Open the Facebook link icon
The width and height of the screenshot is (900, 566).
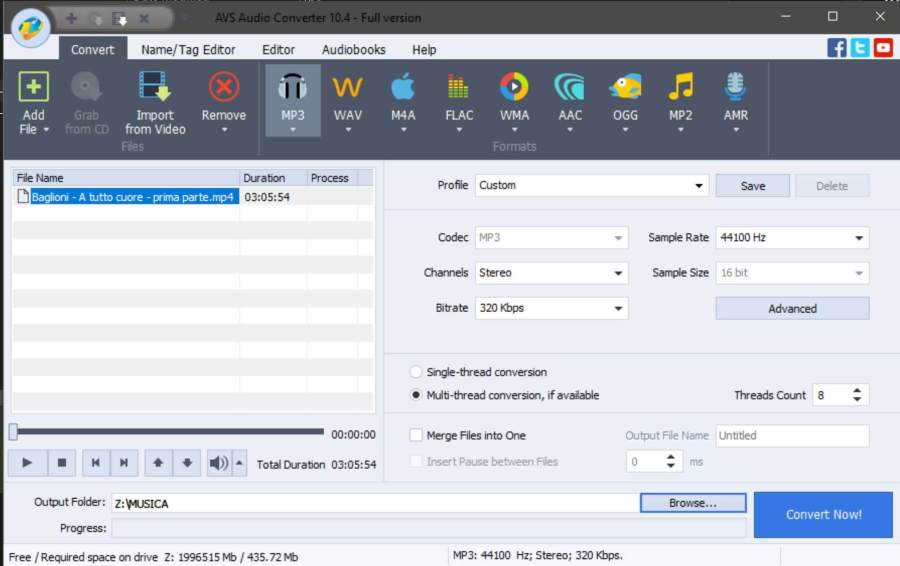(x=837, y=47)
